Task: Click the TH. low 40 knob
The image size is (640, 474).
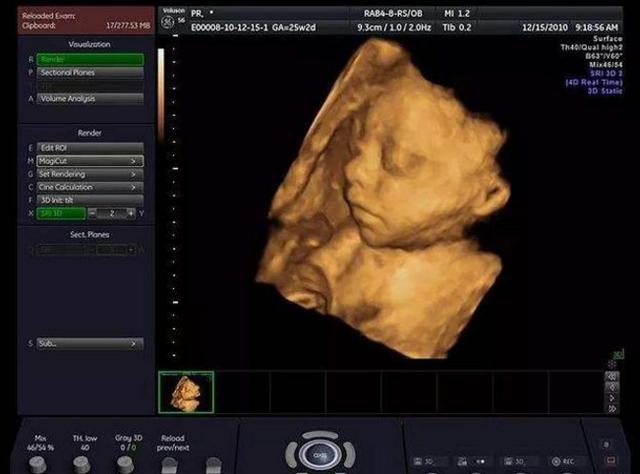Action: click(x=82, y=465)
